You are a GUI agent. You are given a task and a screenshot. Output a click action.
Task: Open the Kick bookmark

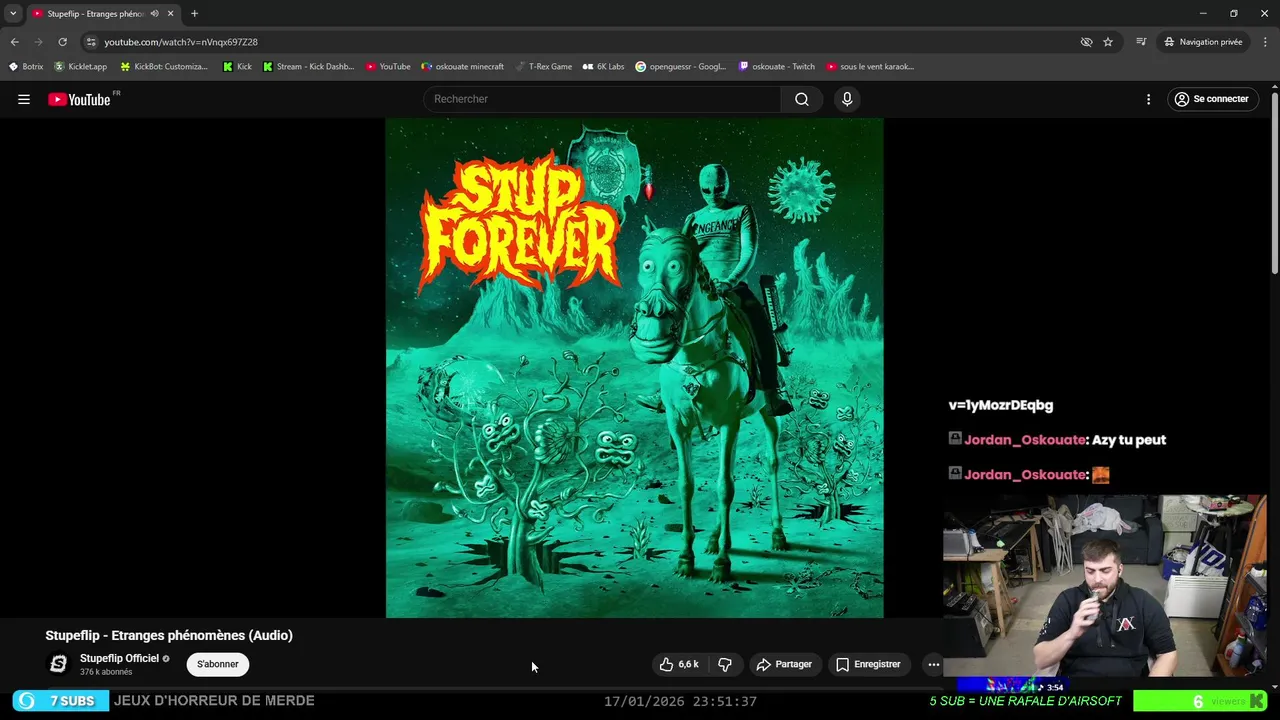tap(237, 67)
